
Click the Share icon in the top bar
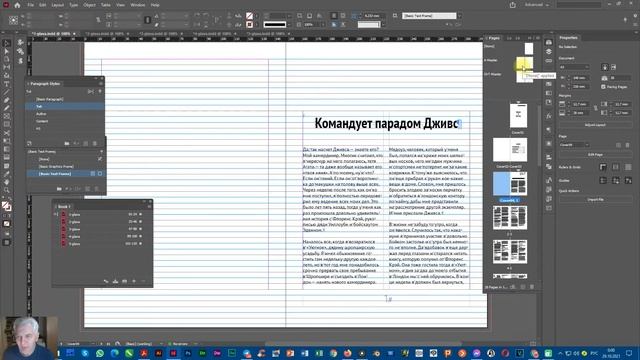tap(513, 5)
